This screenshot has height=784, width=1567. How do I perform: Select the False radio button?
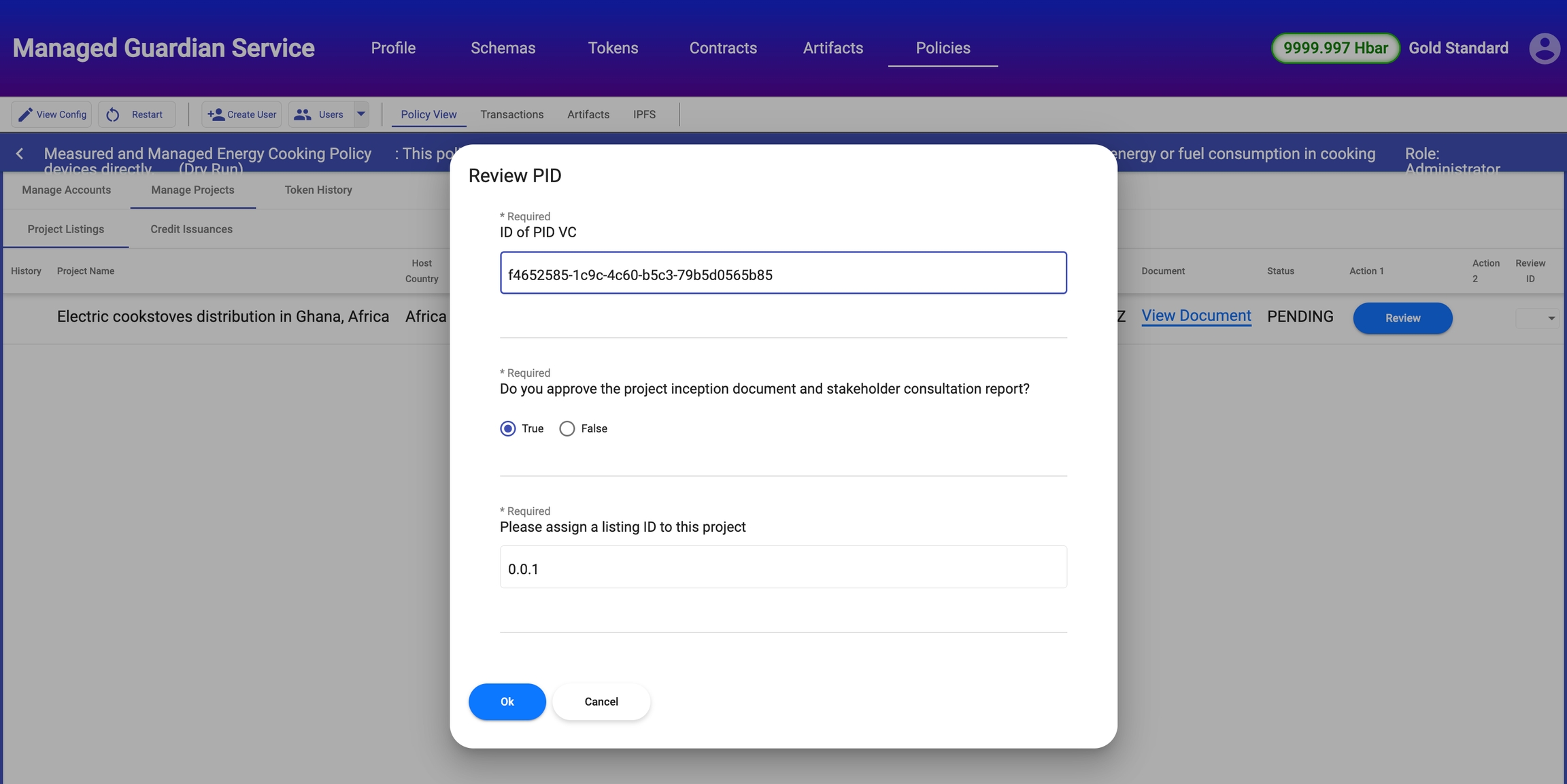[567, 428]
